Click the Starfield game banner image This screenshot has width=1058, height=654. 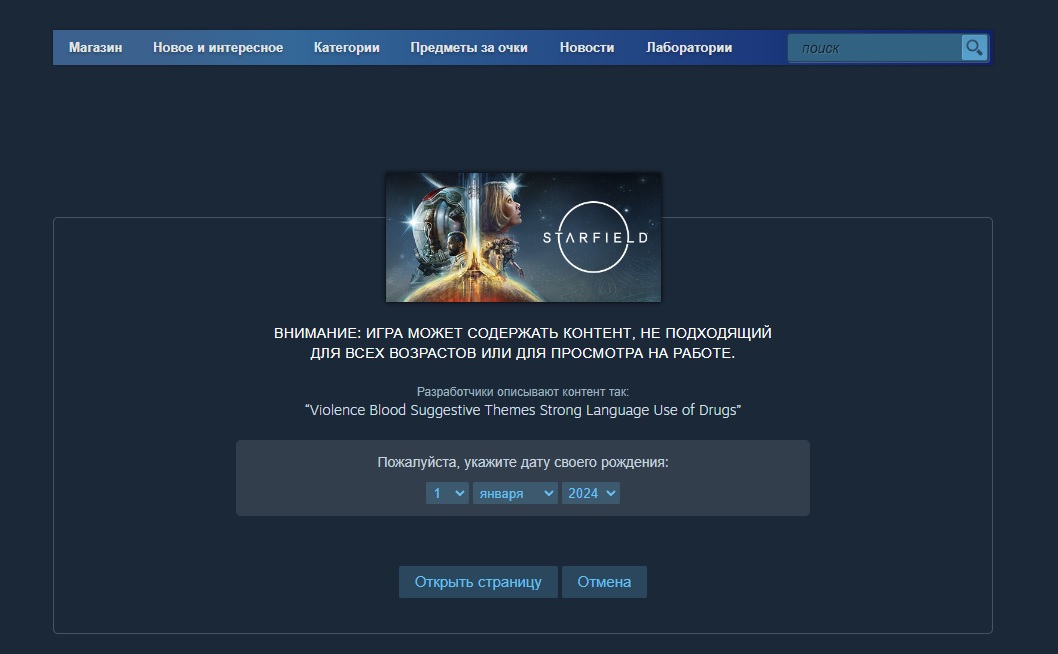523,237
